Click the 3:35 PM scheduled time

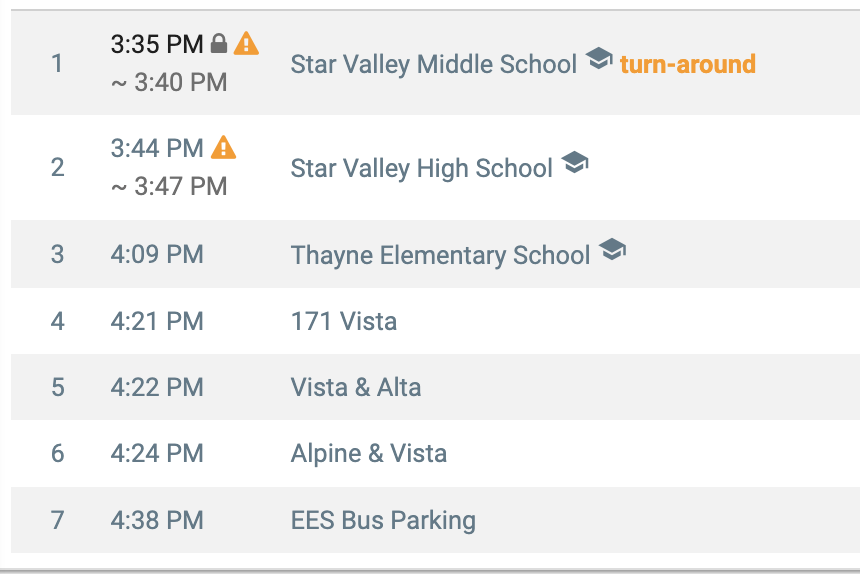pyautogui.click(x=157, y=44)
